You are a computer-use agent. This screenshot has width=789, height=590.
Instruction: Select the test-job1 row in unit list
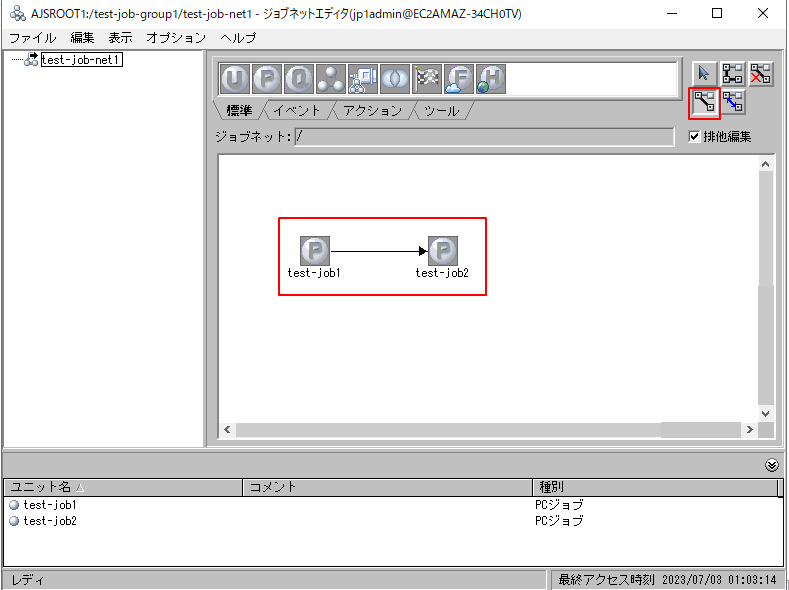(x=392, y=504)
